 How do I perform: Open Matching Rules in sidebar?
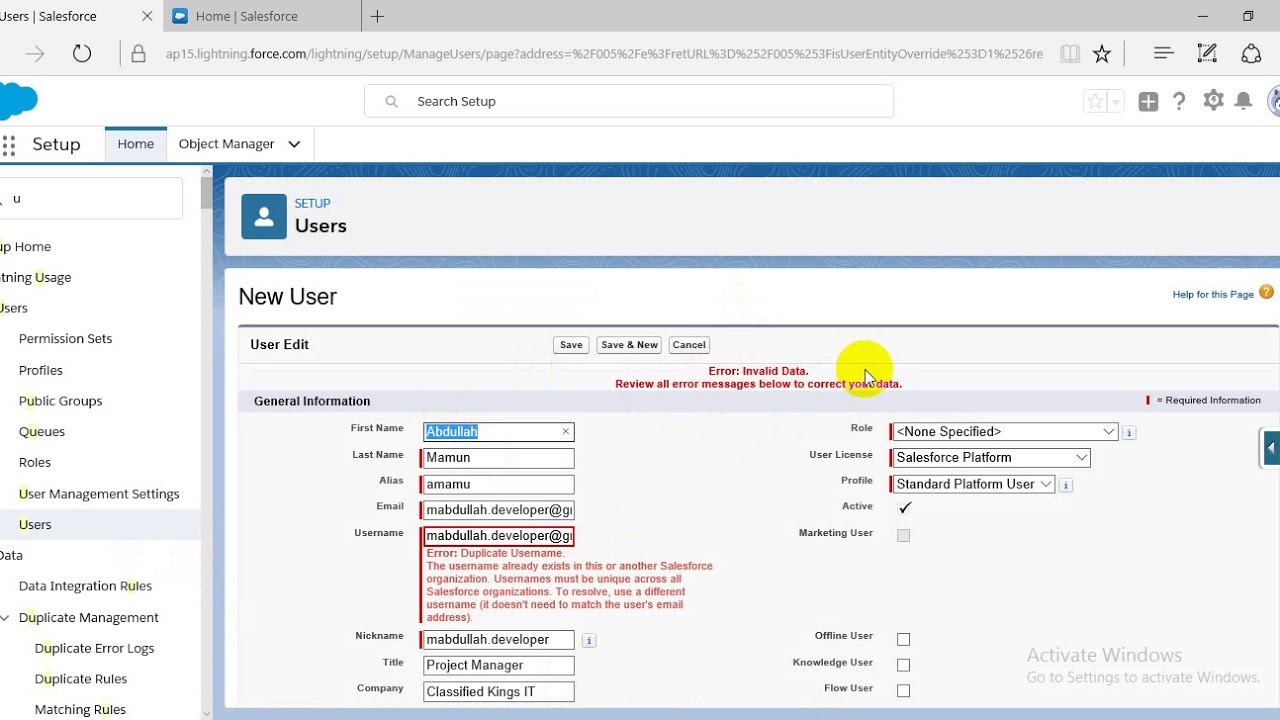(80, 710)
